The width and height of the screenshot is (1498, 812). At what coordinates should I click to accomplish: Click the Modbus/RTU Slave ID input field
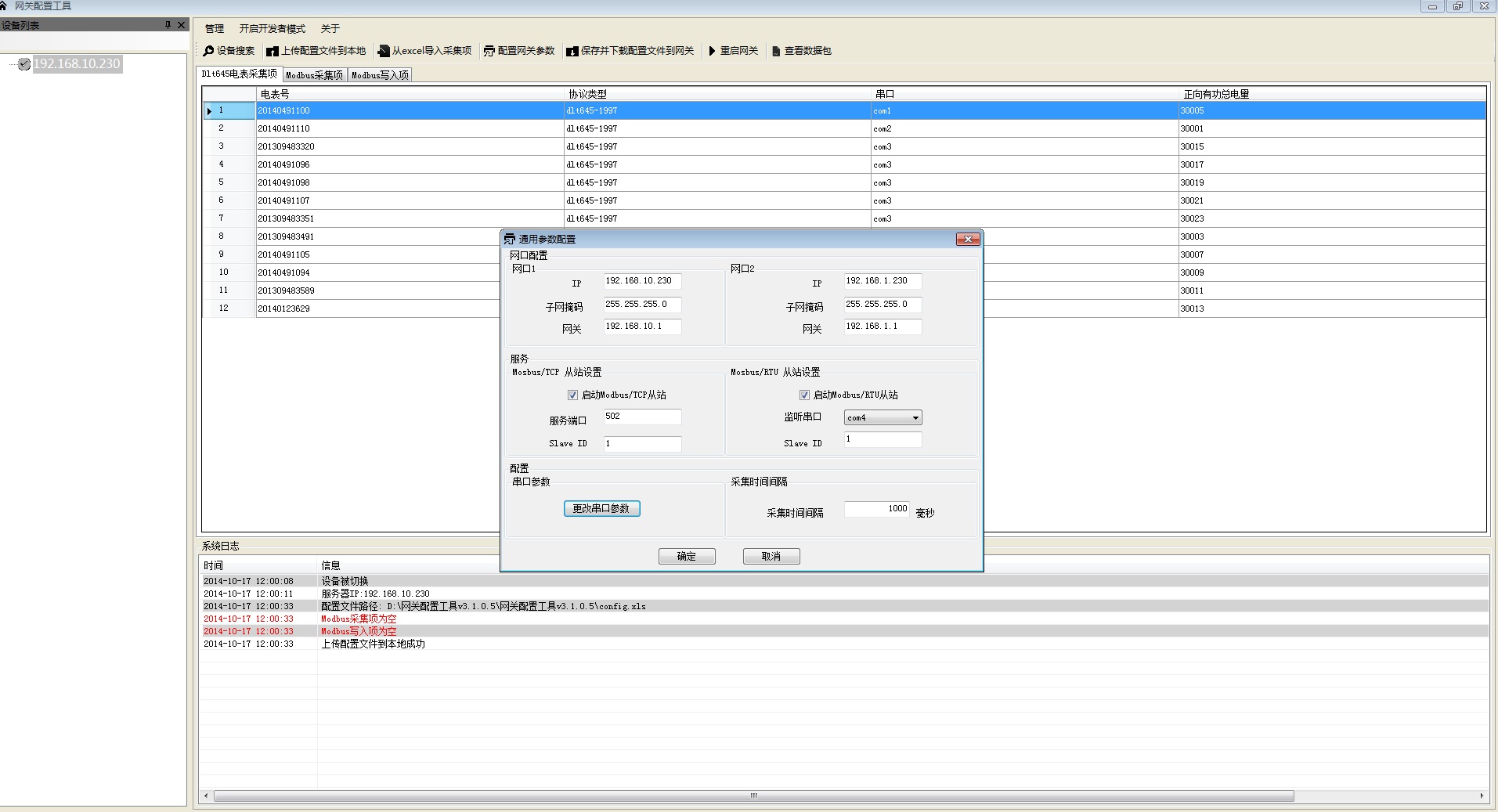[883, 440]
